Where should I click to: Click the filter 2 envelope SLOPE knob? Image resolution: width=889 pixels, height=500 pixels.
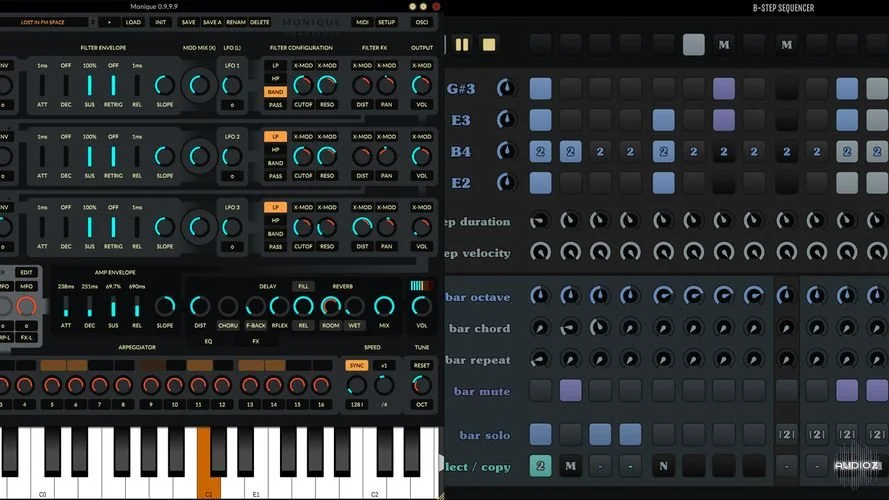164,156
